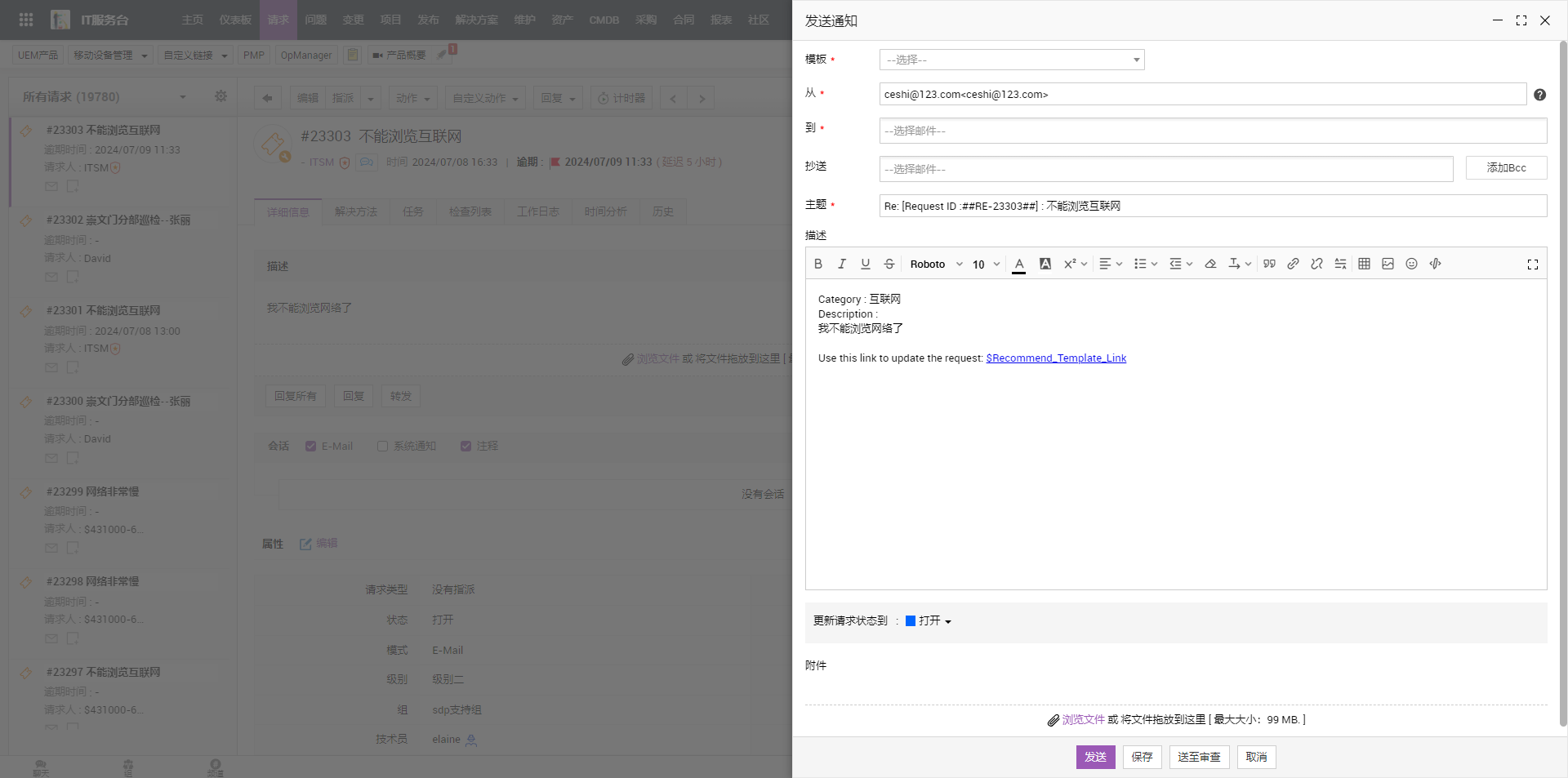Open the 模板 template dropdown

pos(1012,60)
